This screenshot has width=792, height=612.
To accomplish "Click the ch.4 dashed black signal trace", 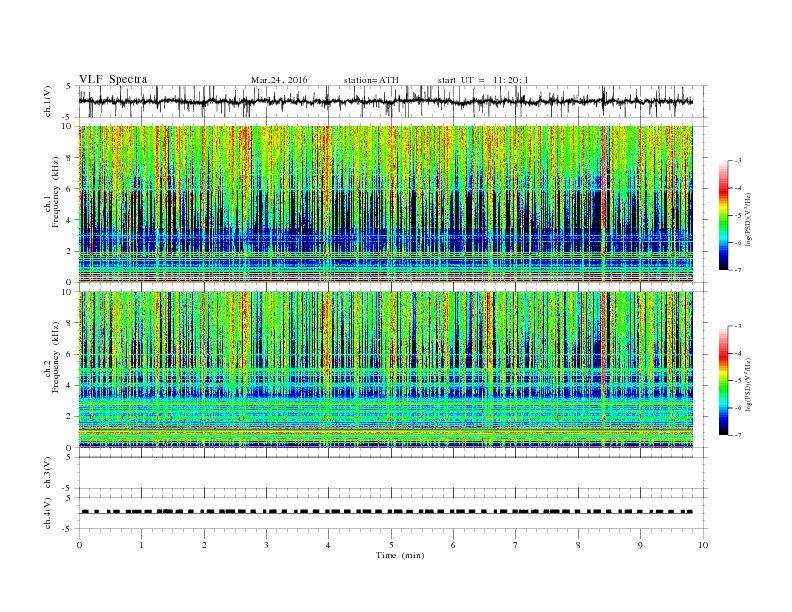I will pos(386,512).
